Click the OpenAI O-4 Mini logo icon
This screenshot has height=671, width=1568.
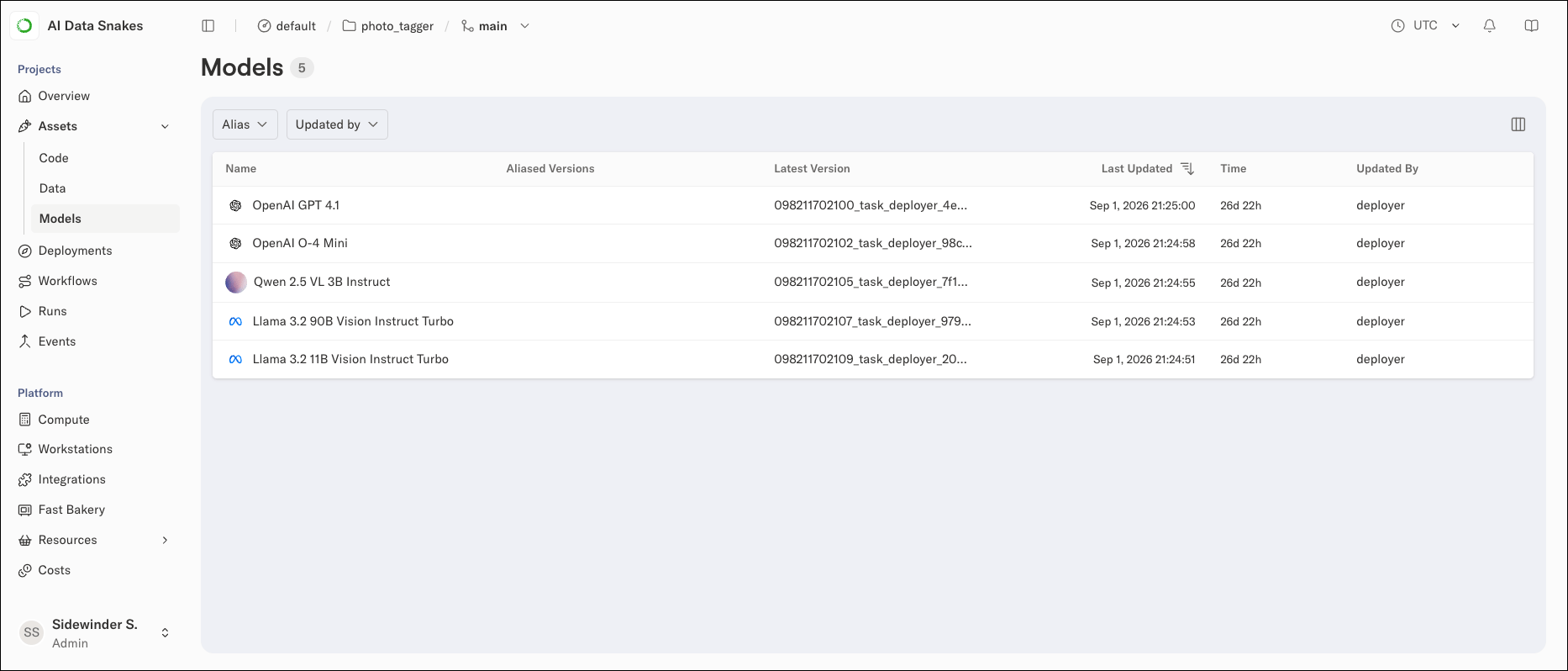235,243
